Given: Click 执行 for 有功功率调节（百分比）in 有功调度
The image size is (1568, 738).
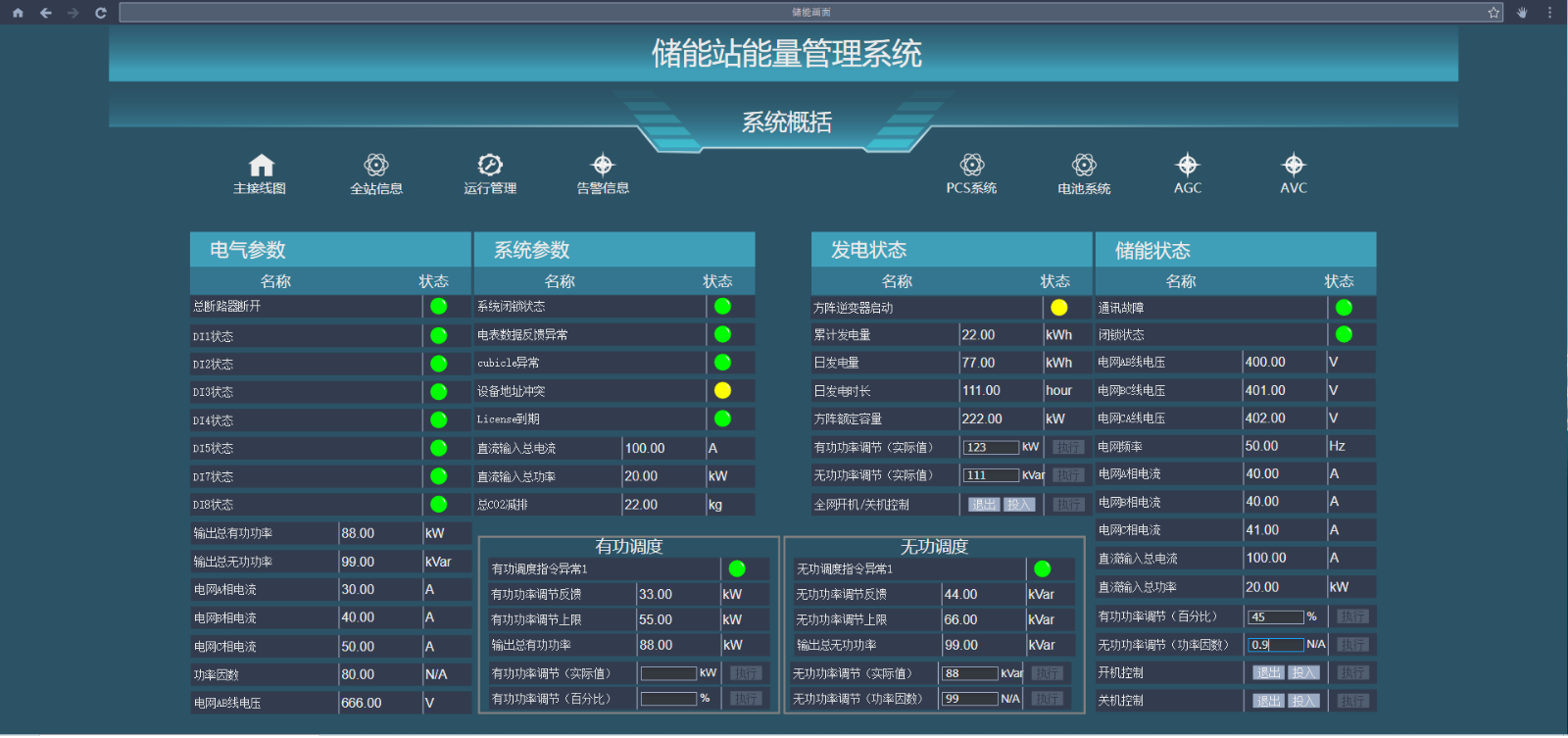Looking at the screenshot, I should 746,699.
